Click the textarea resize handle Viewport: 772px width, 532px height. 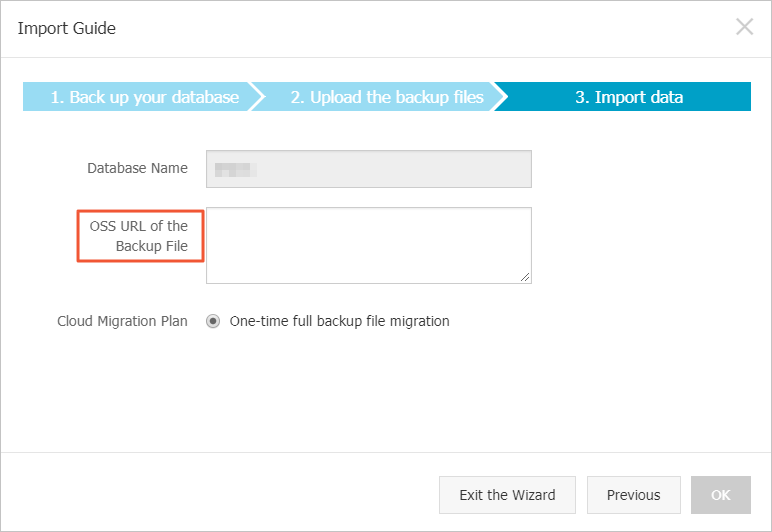pos(525,277)
